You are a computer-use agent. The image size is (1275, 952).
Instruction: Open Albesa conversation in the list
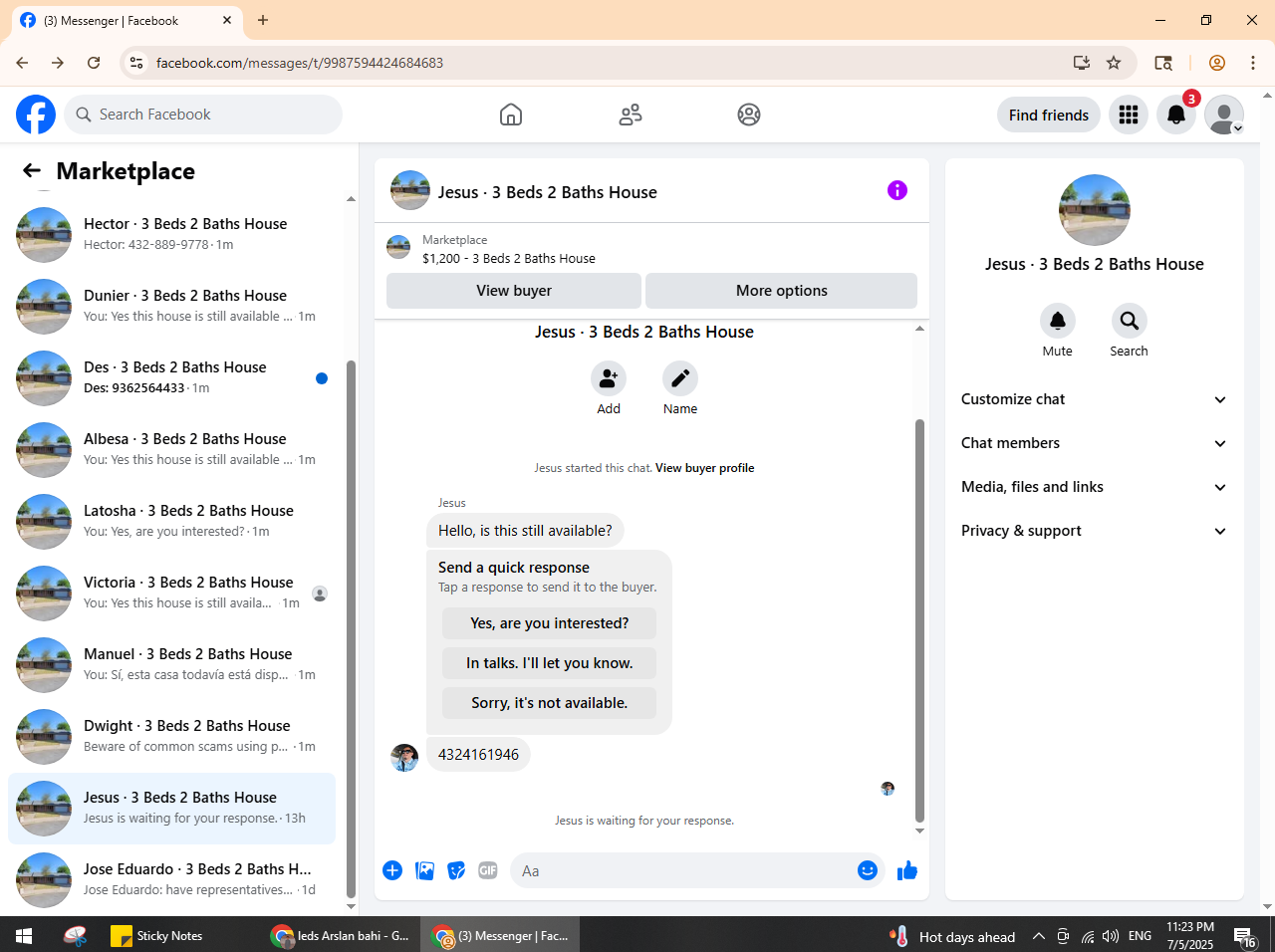click(171, 450)
